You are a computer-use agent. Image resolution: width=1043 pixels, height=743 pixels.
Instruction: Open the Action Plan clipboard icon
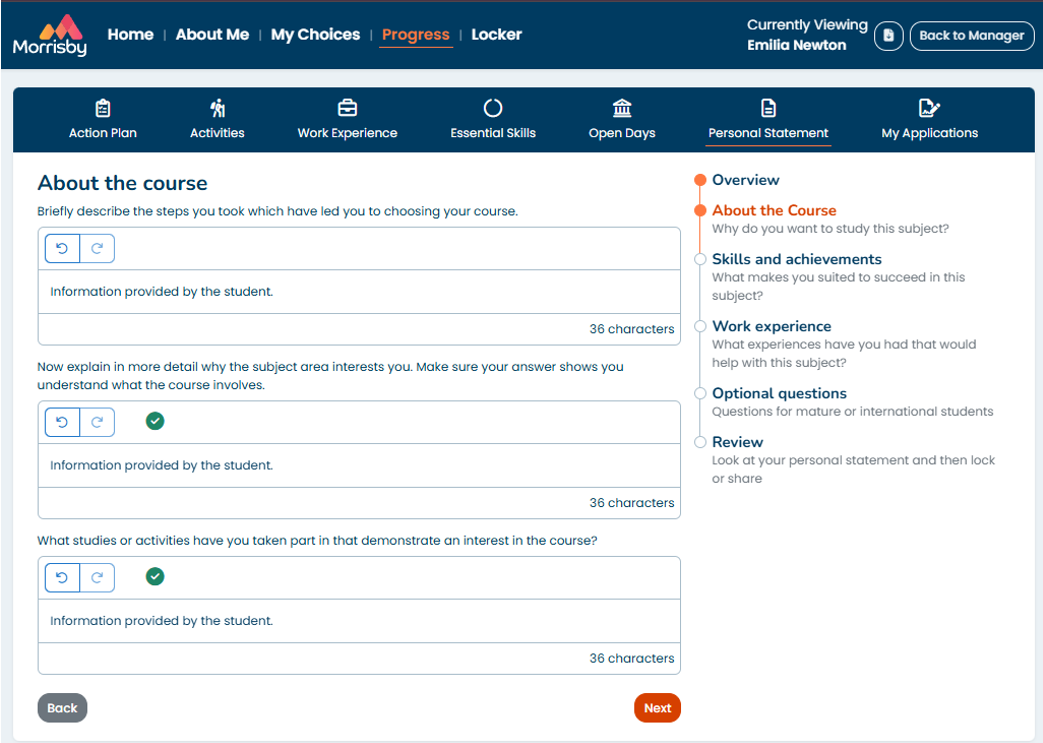coord(102,108)
